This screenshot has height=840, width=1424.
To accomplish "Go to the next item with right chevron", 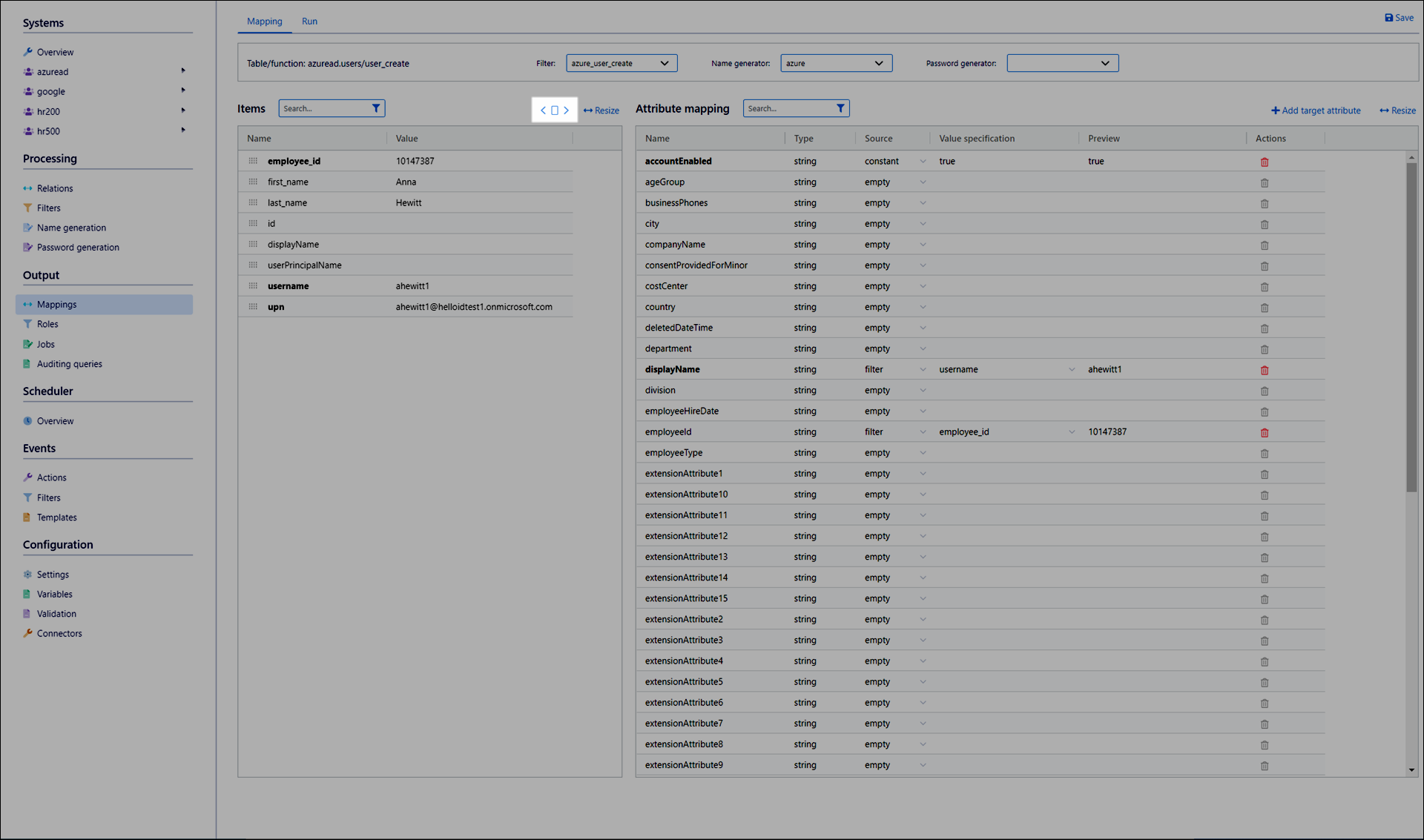I will point(567,110).
